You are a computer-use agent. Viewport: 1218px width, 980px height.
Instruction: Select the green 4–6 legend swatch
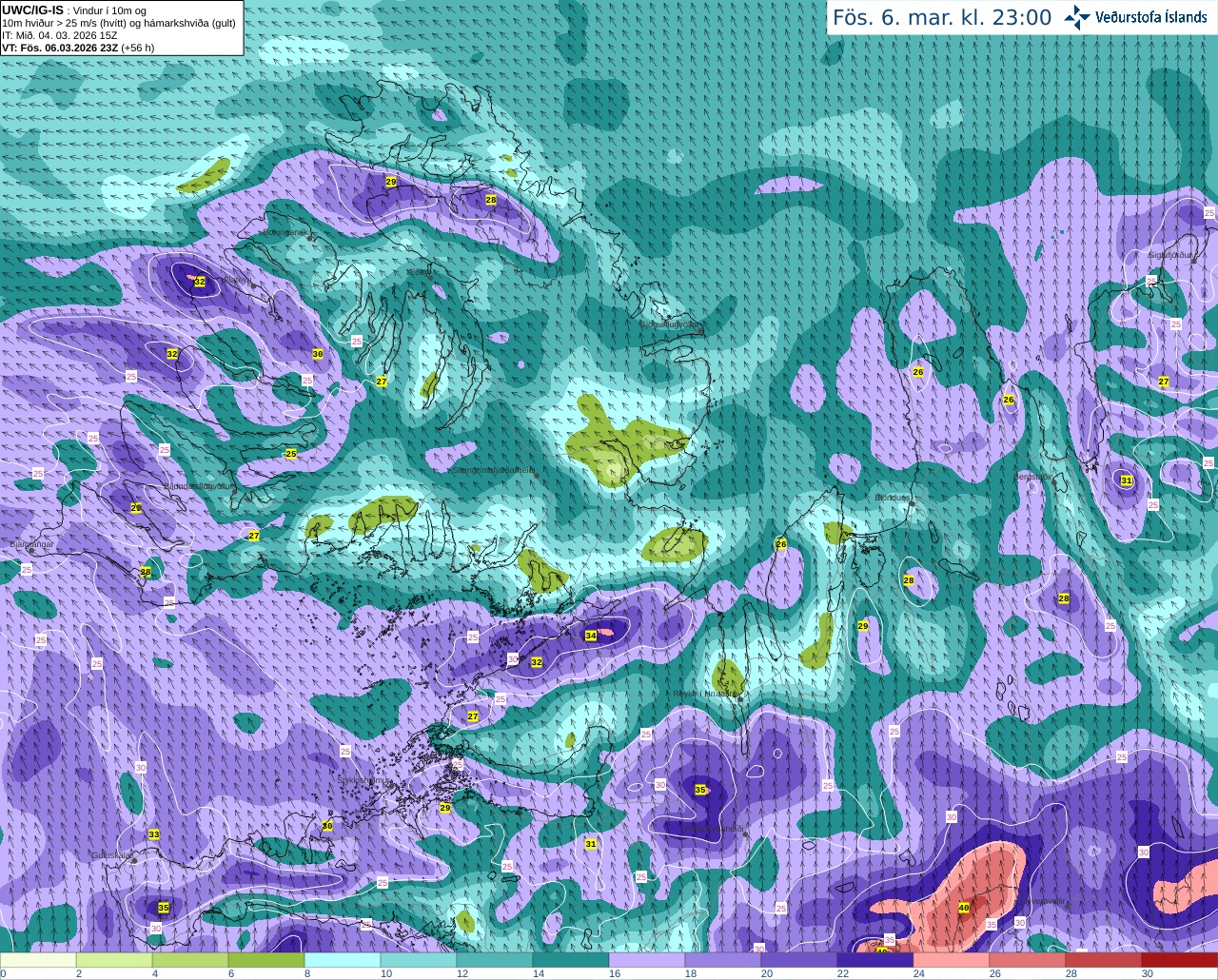(x=190, y=960)
